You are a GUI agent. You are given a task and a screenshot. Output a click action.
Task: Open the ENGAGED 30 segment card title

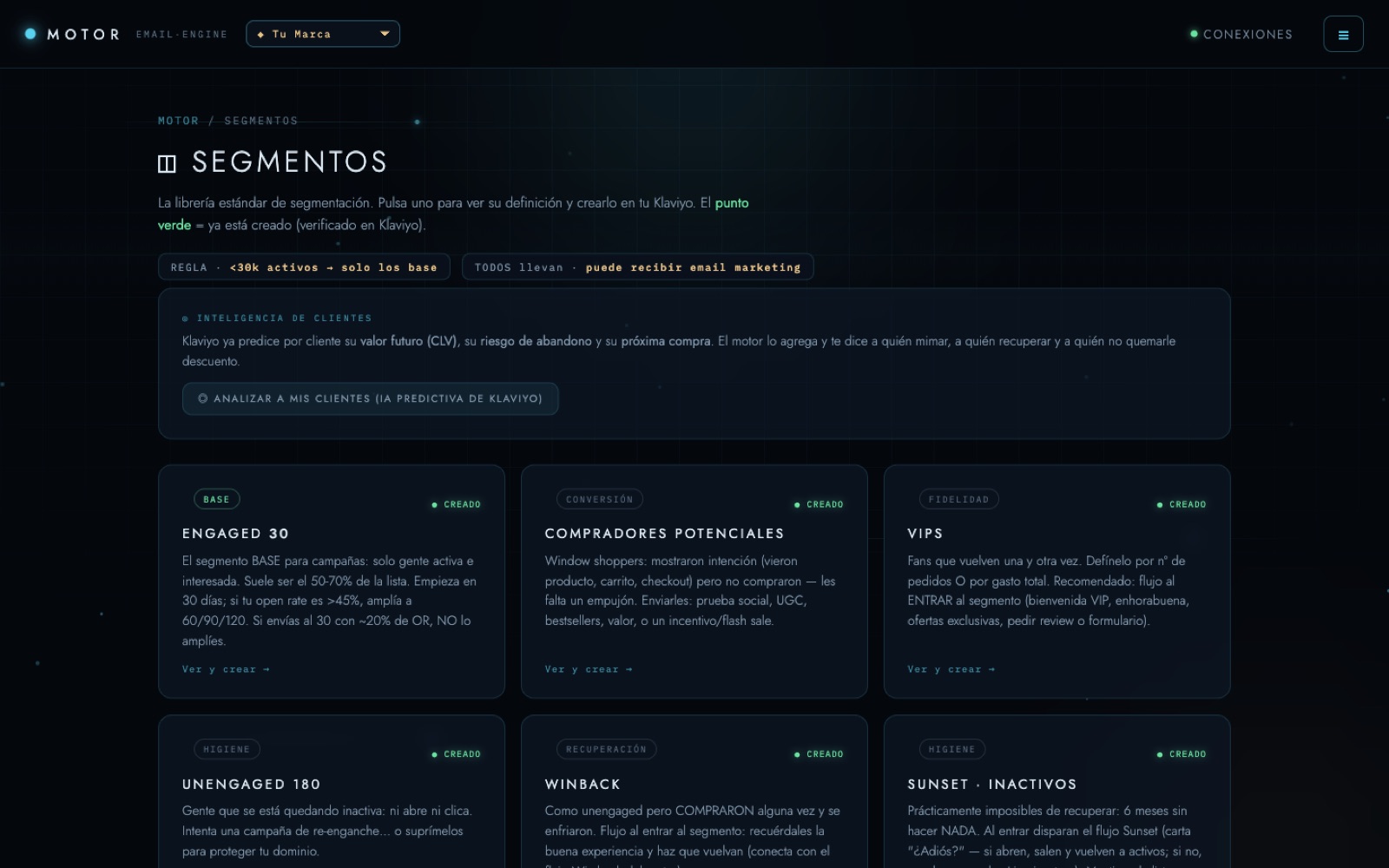click(x=235, y=534)
